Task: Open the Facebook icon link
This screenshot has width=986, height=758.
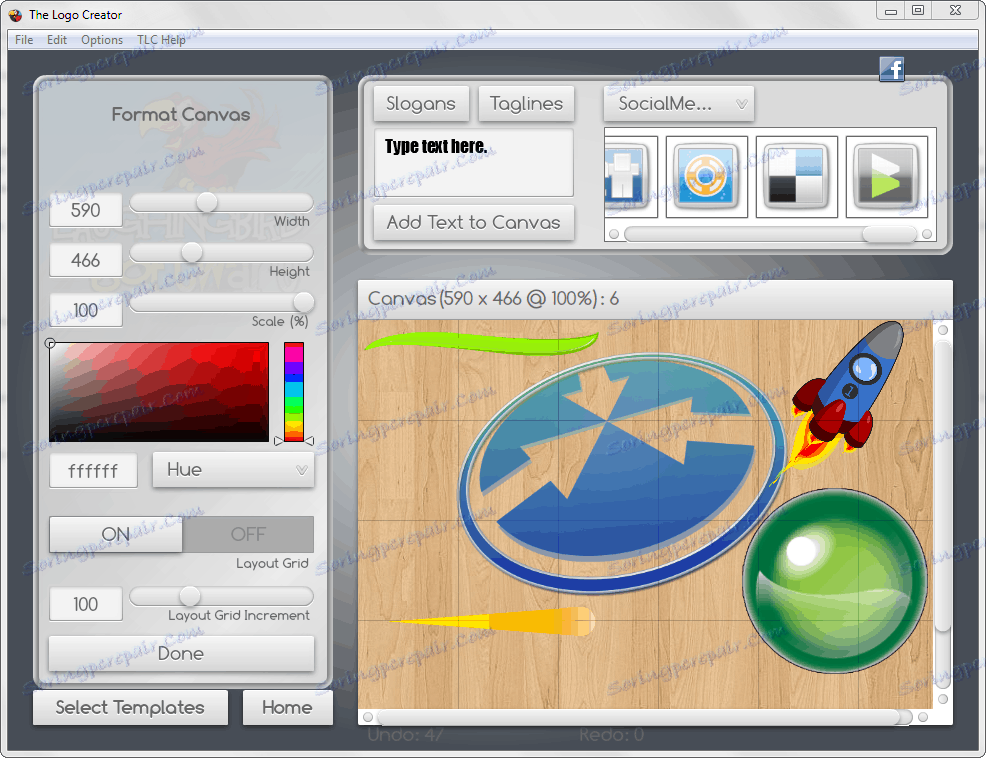Action: (x=891, y=69)
